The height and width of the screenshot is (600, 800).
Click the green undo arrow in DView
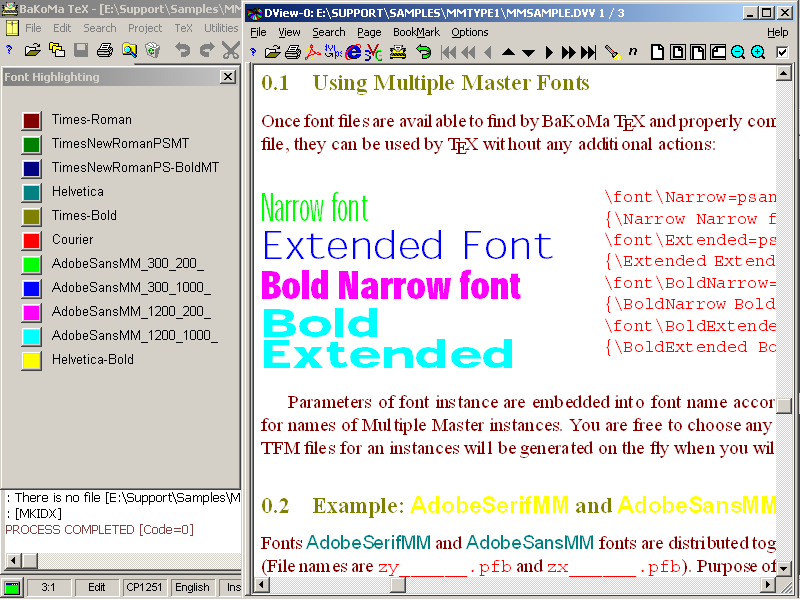click(x=423, y=52)
